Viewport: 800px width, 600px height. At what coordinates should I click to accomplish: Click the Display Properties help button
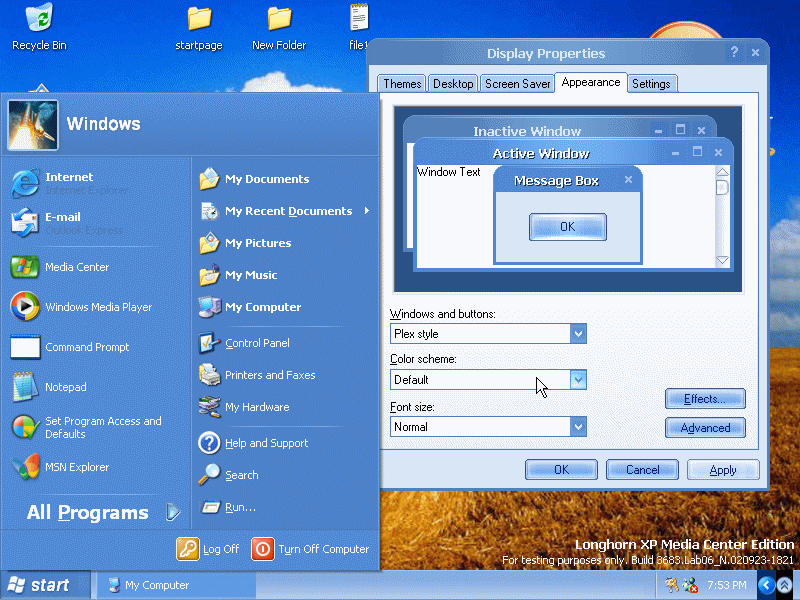[x=734, y=52]
